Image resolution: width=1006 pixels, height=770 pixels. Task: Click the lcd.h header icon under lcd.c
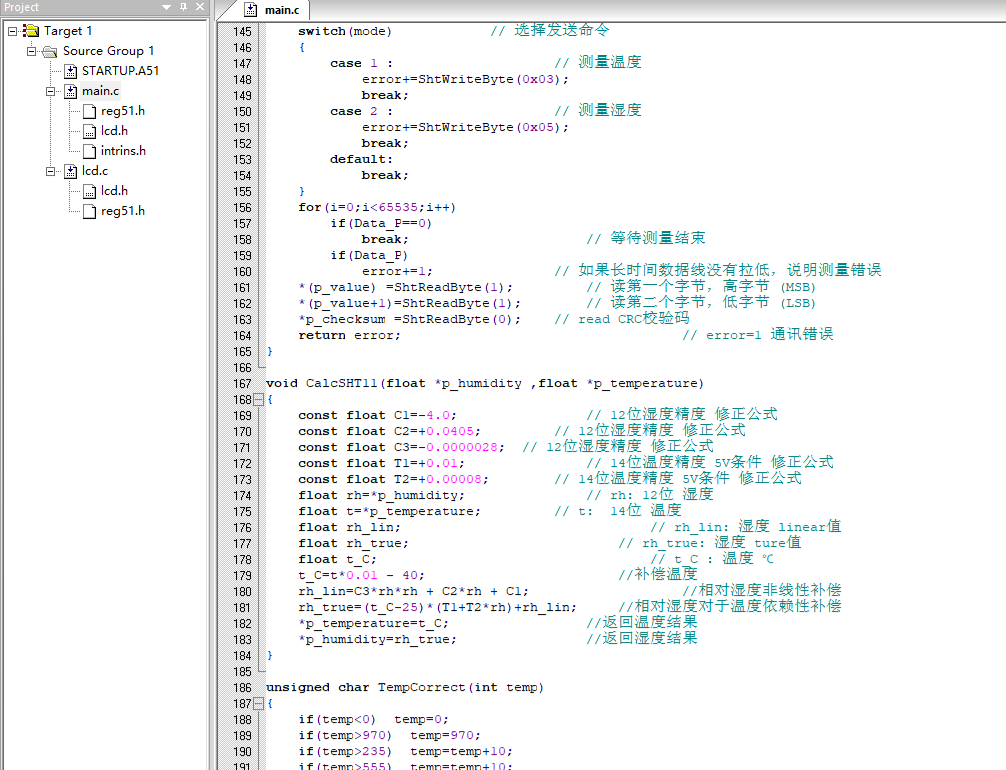(90, 191)
